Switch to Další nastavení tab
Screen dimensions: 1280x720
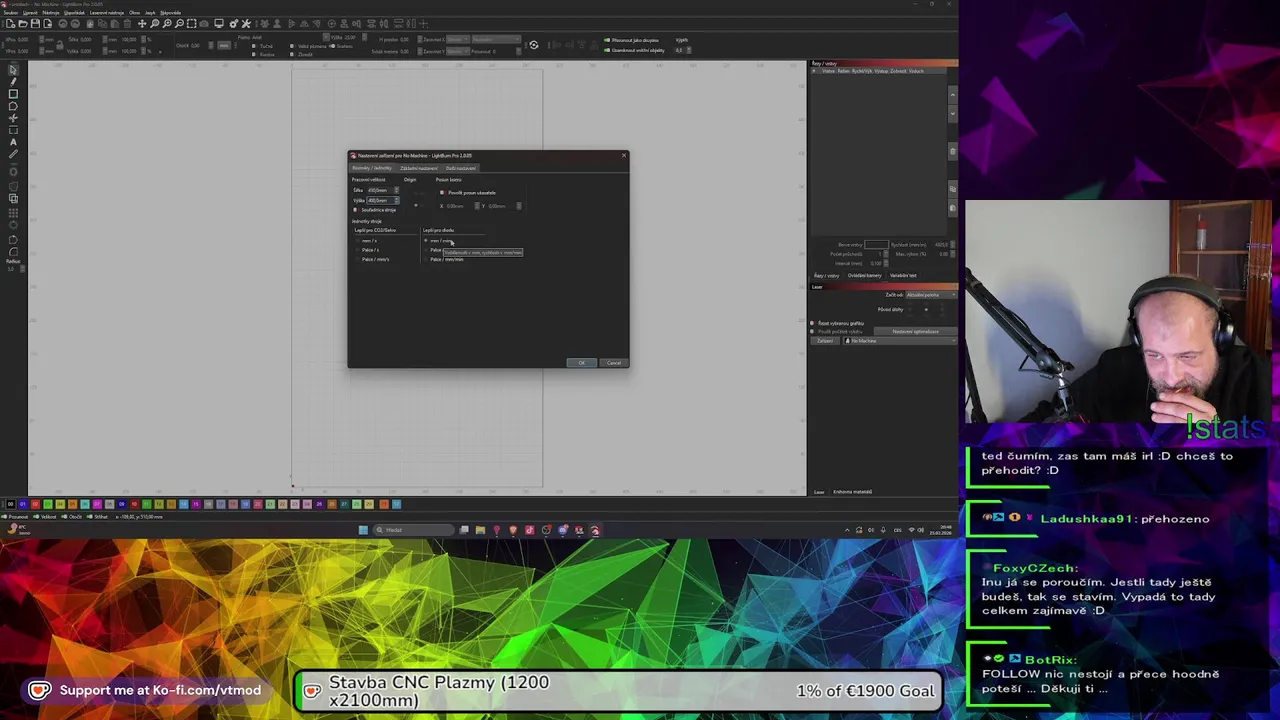pos(461,168)
